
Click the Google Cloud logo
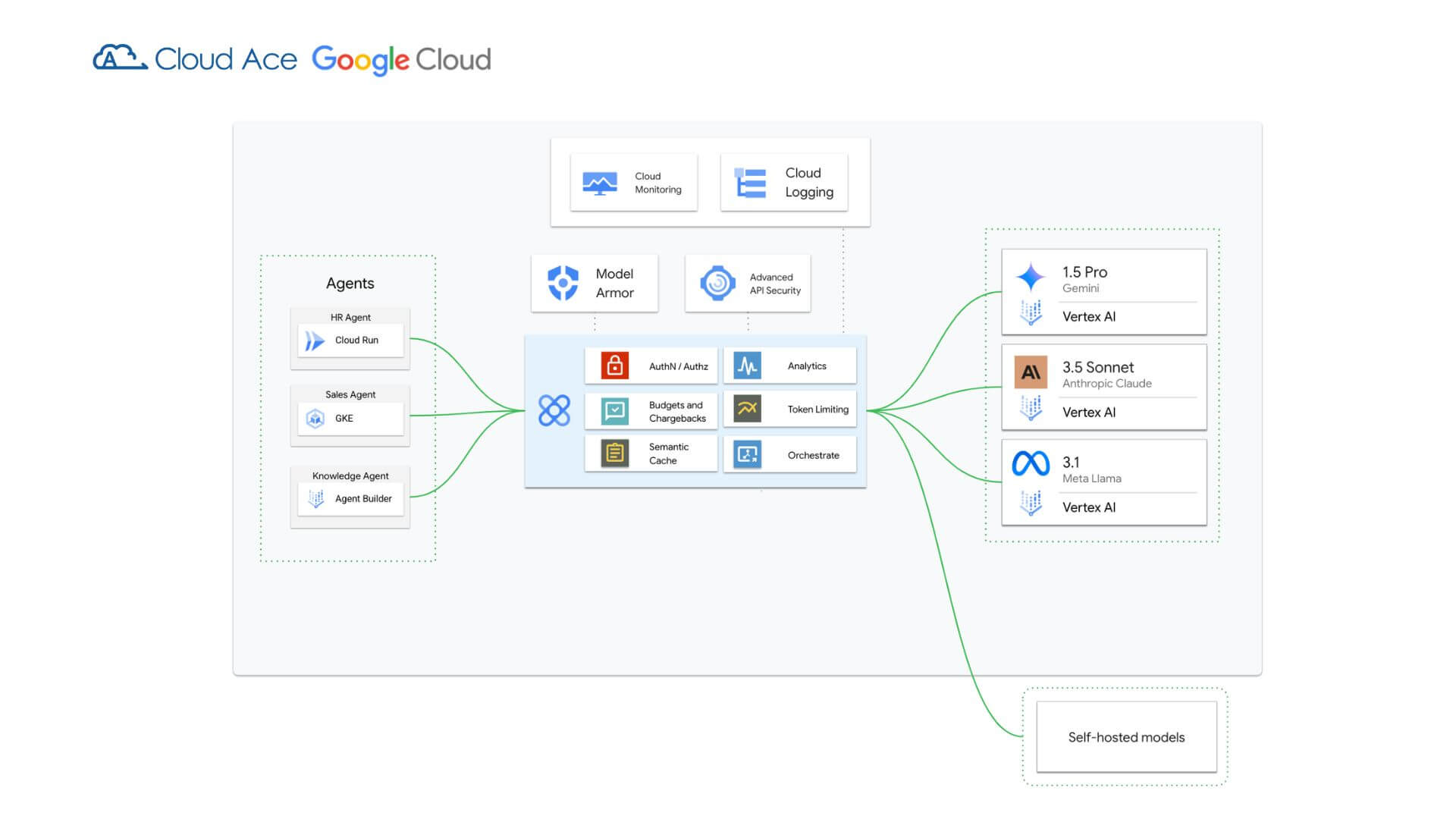tap(401, 60)
